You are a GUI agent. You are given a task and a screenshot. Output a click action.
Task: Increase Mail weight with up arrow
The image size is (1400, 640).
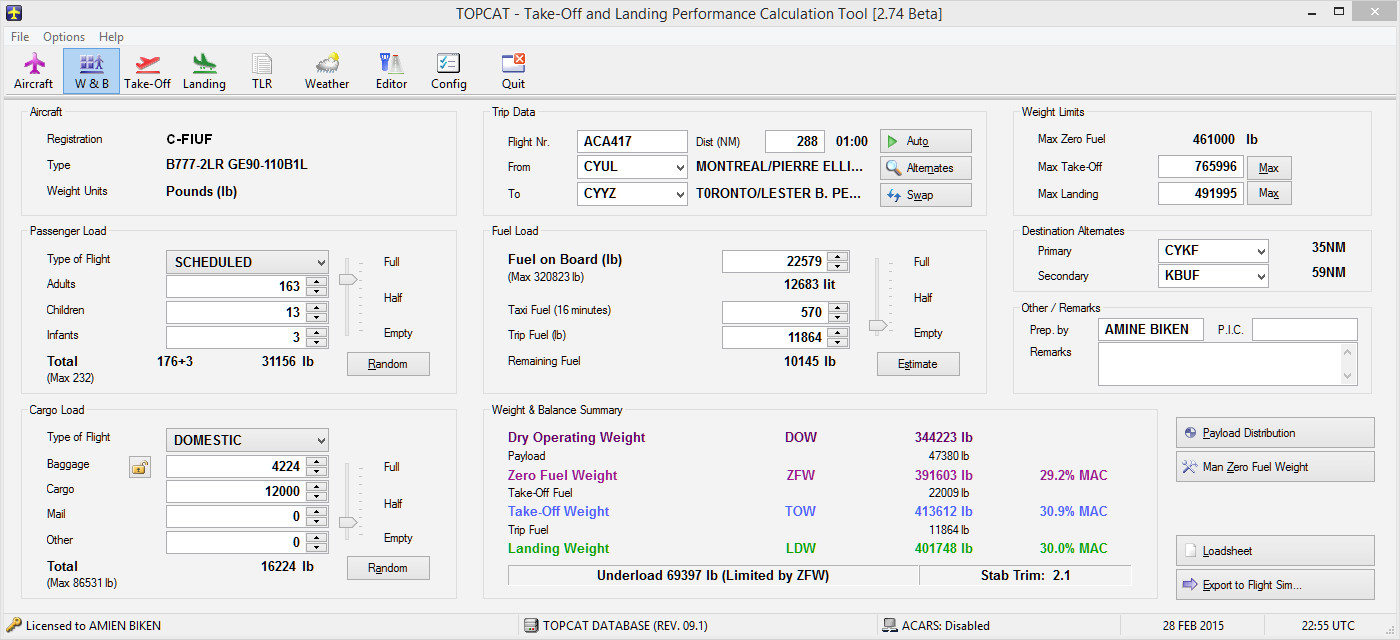(x=317, y=512)
